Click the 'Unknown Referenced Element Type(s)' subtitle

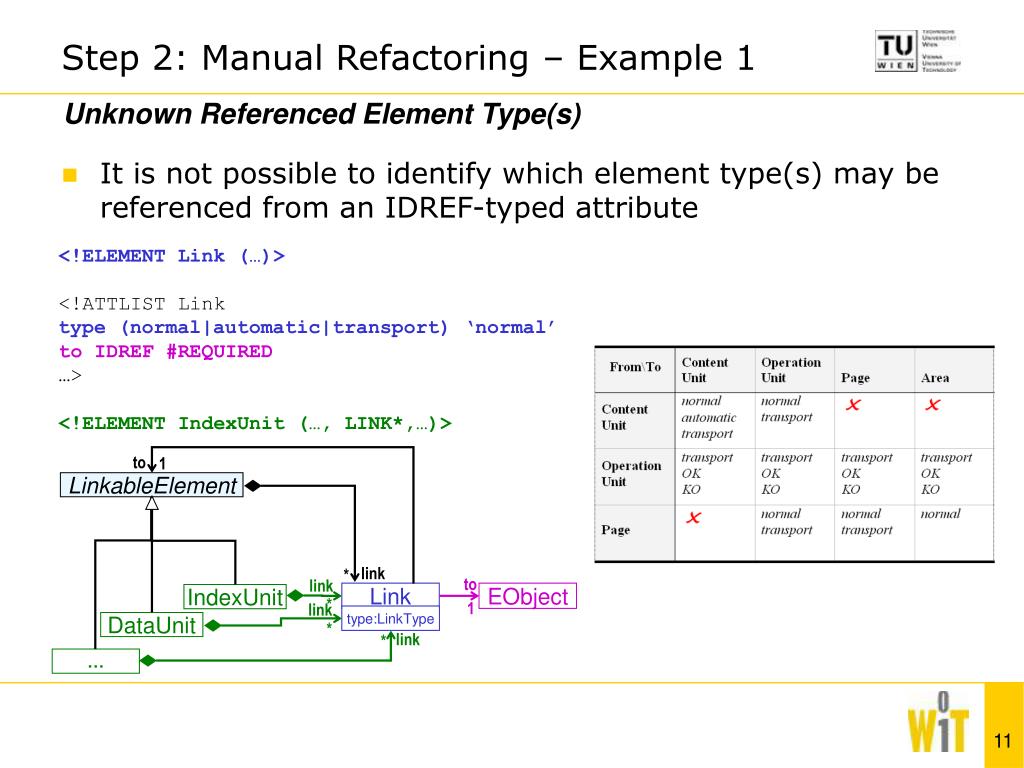click(323, 116)
